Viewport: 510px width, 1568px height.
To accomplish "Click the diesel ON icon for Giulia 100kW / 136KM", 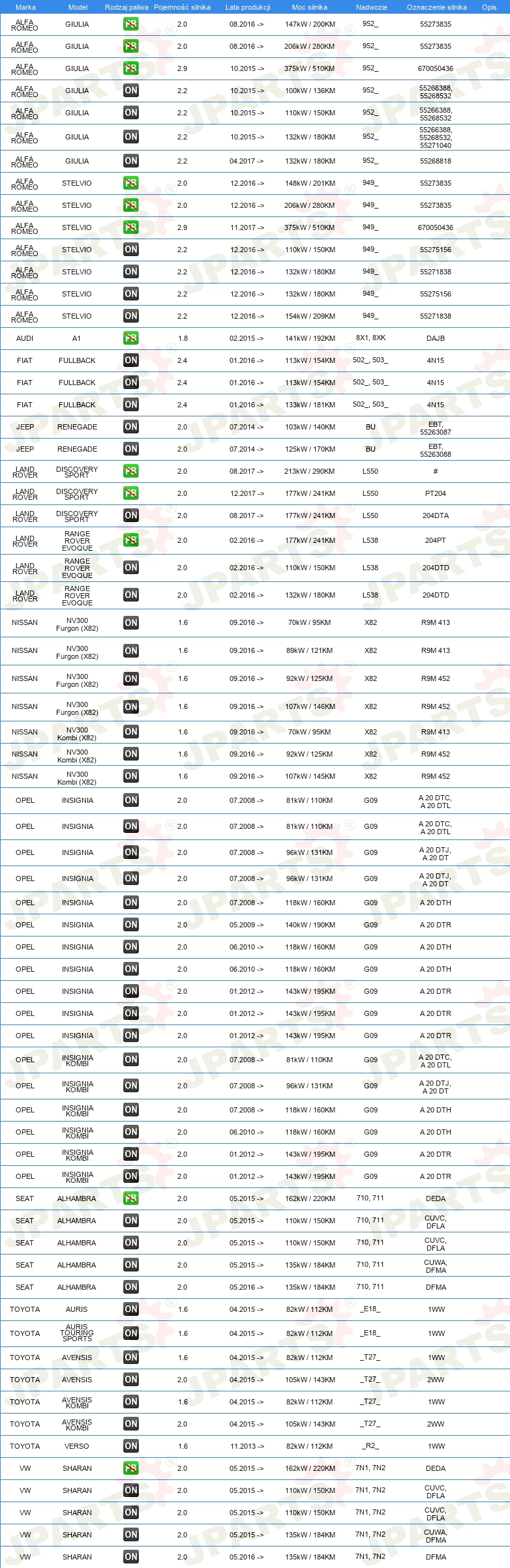I will [x=131, y=91].
